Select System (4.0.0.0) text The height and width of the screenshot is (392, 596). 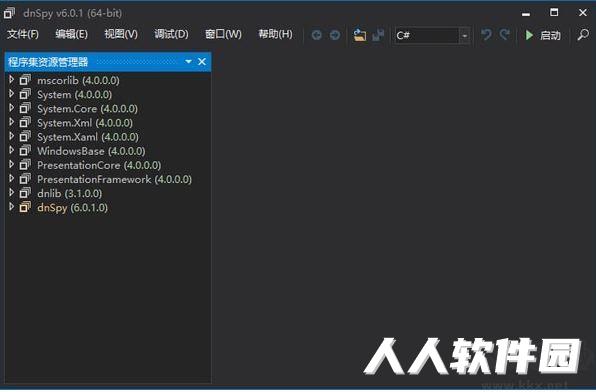coord(74,95)
